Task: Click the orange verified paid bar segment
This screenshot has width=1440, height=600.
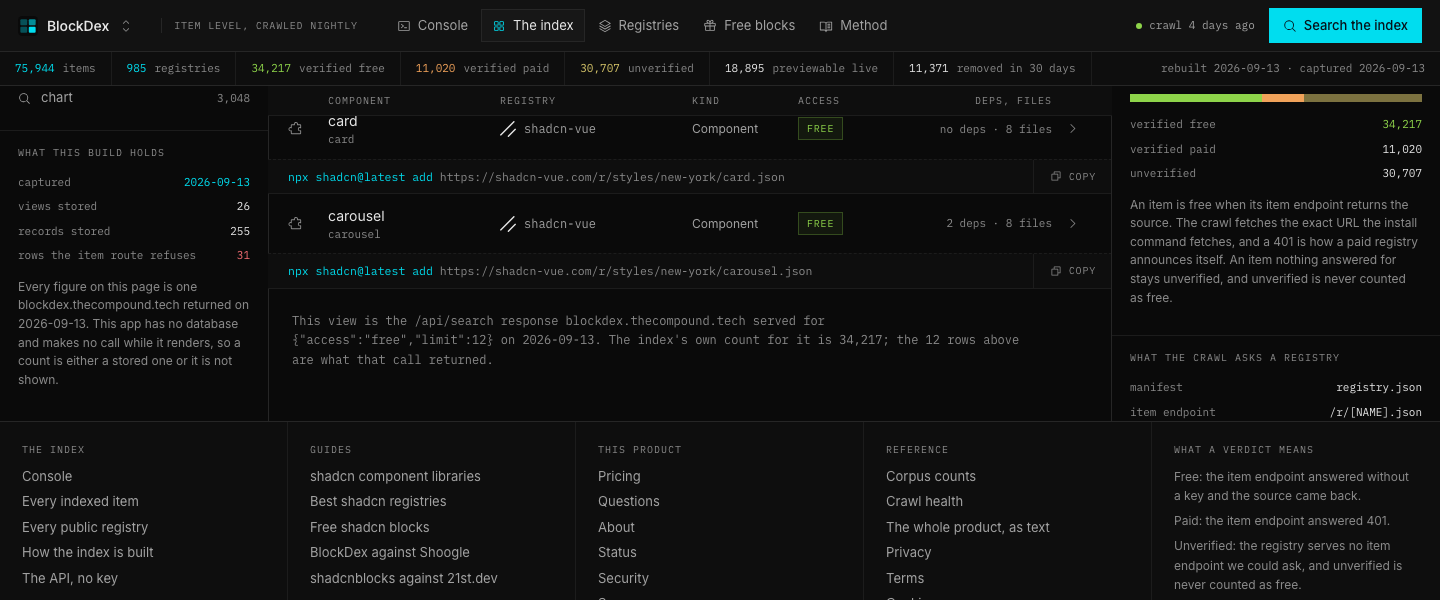Action: 1282,98
